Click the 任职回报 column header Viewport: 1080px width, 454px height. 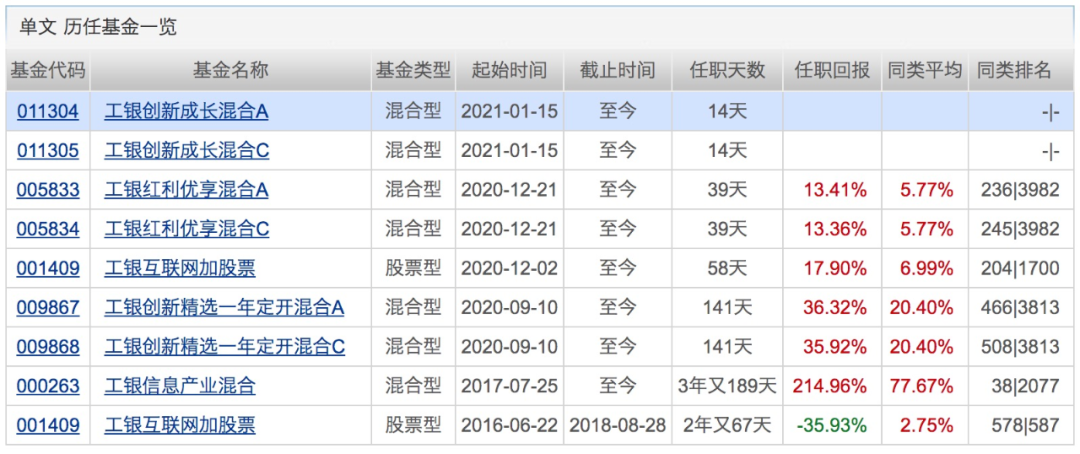click(832, 70)
